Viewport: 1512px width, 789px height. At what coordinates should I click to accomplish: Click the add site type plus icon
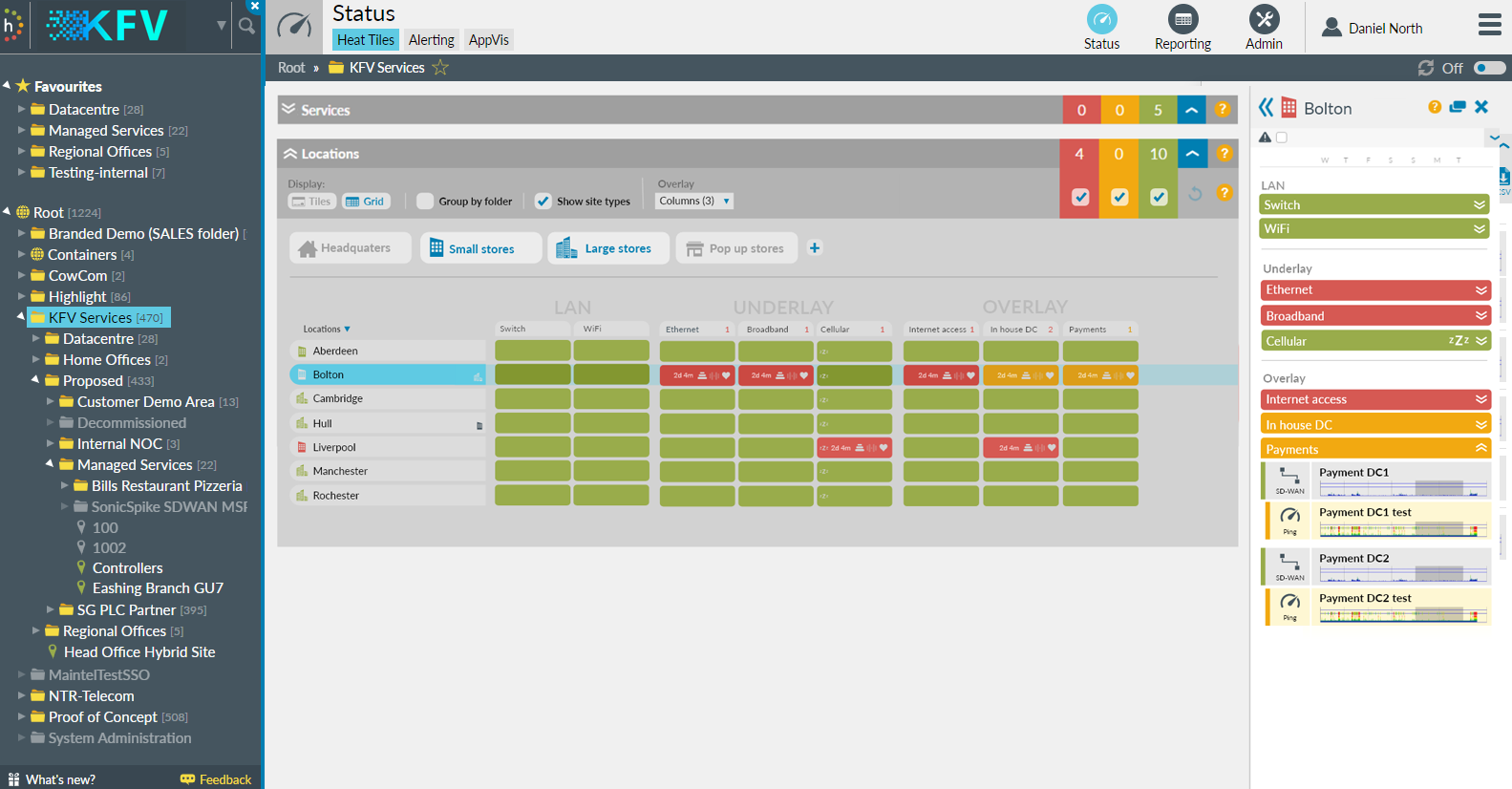(x=815, y=248)
